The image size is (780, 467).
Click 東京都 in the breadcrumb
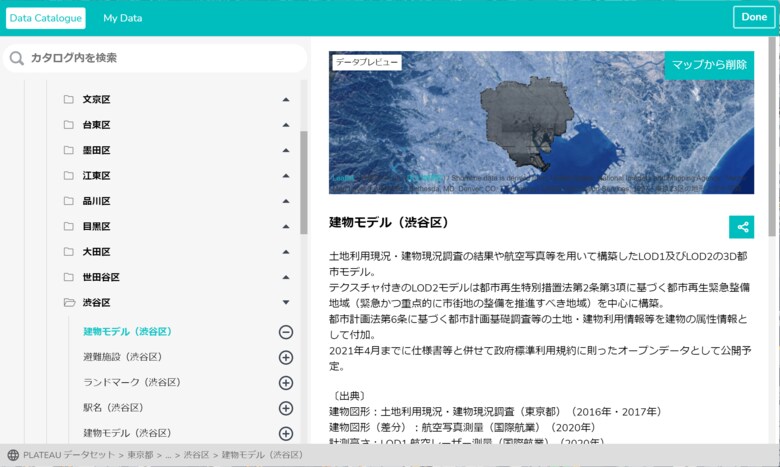tap(140, 455)
